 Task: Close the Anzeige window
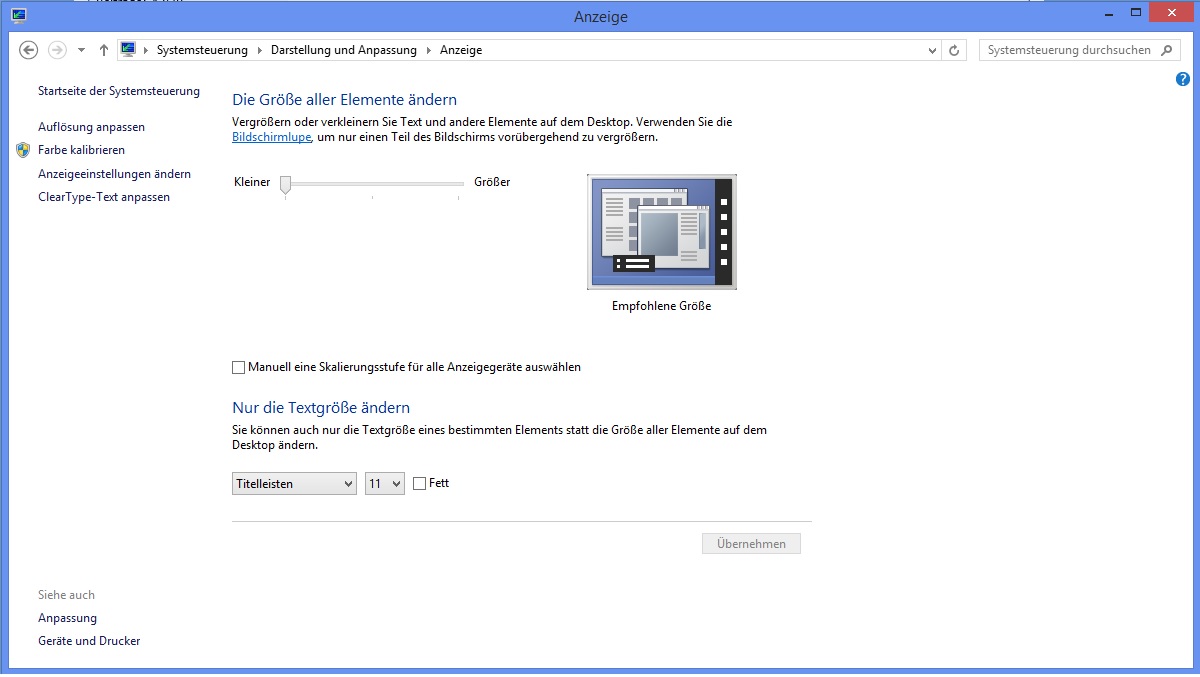(x=1170, y=12)
